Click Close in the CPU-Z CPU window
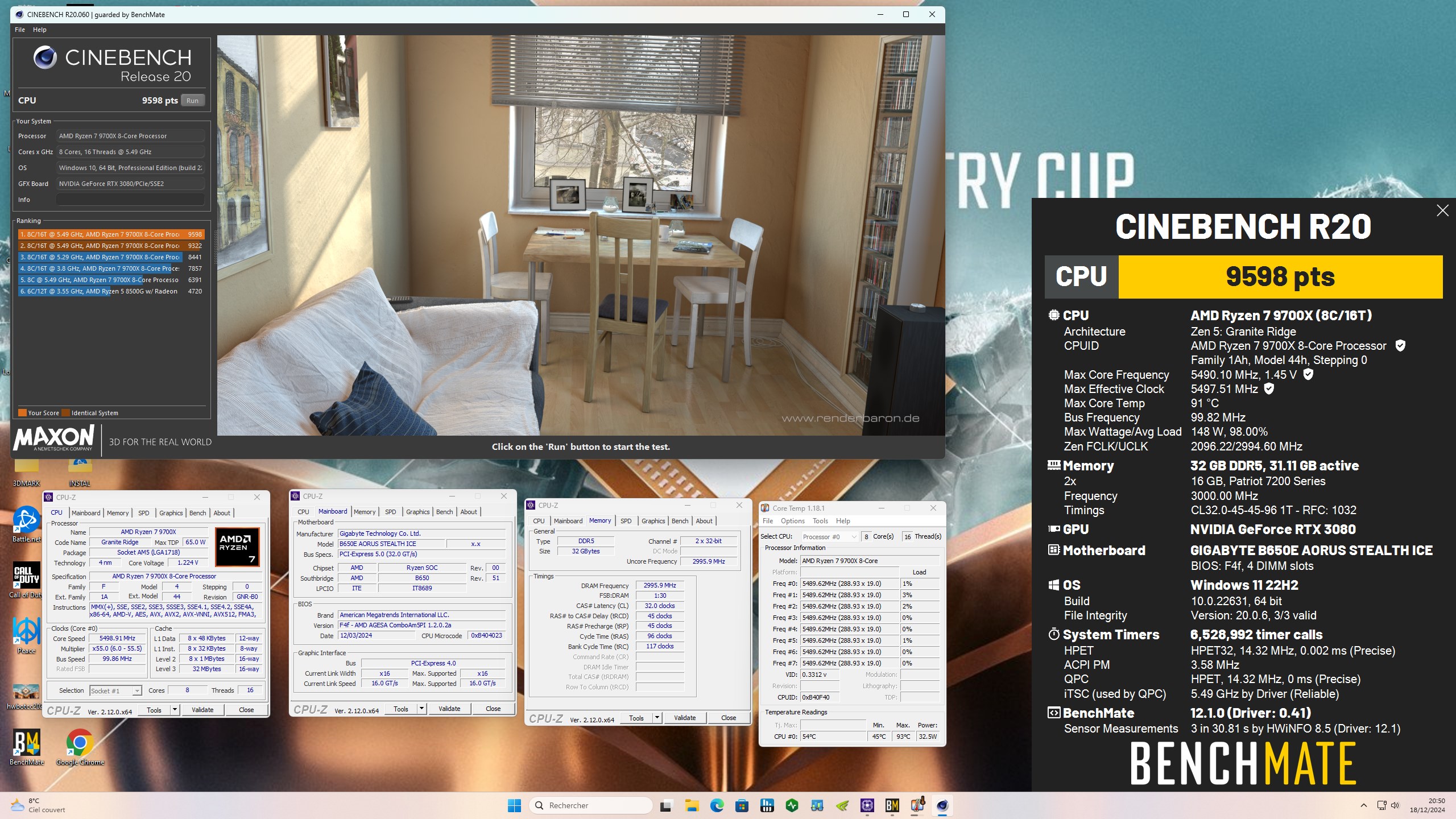Screen dimensions: 1456x819 coord(246,710)
